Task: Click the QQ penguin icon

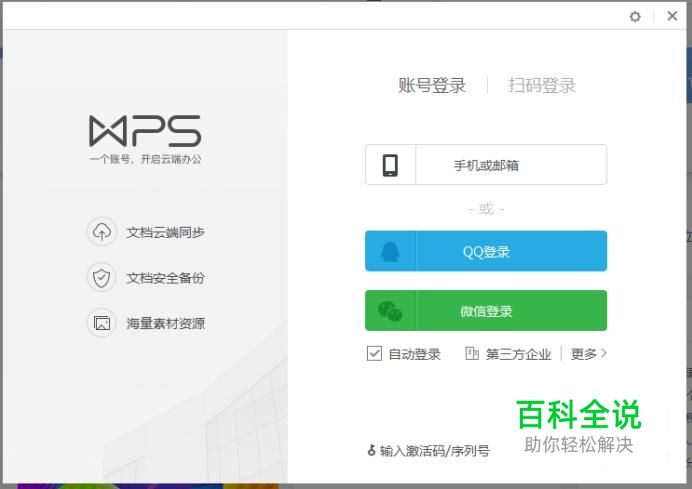Action: point(390,252)
